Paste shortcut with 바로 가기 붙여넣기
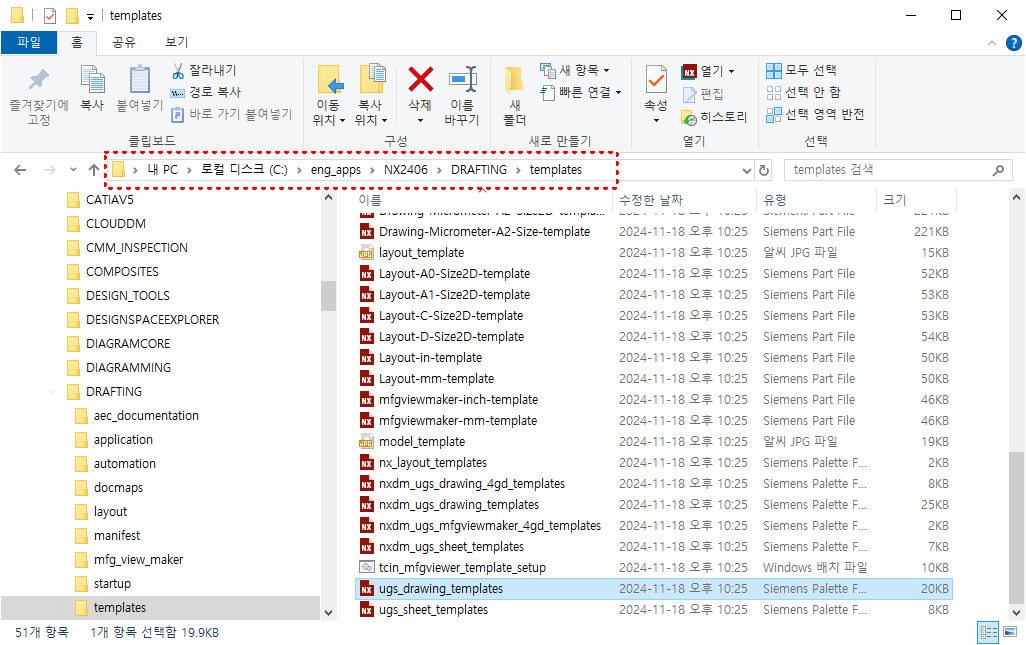This screenshot has height=645, width=1026. tap(232, 114)
